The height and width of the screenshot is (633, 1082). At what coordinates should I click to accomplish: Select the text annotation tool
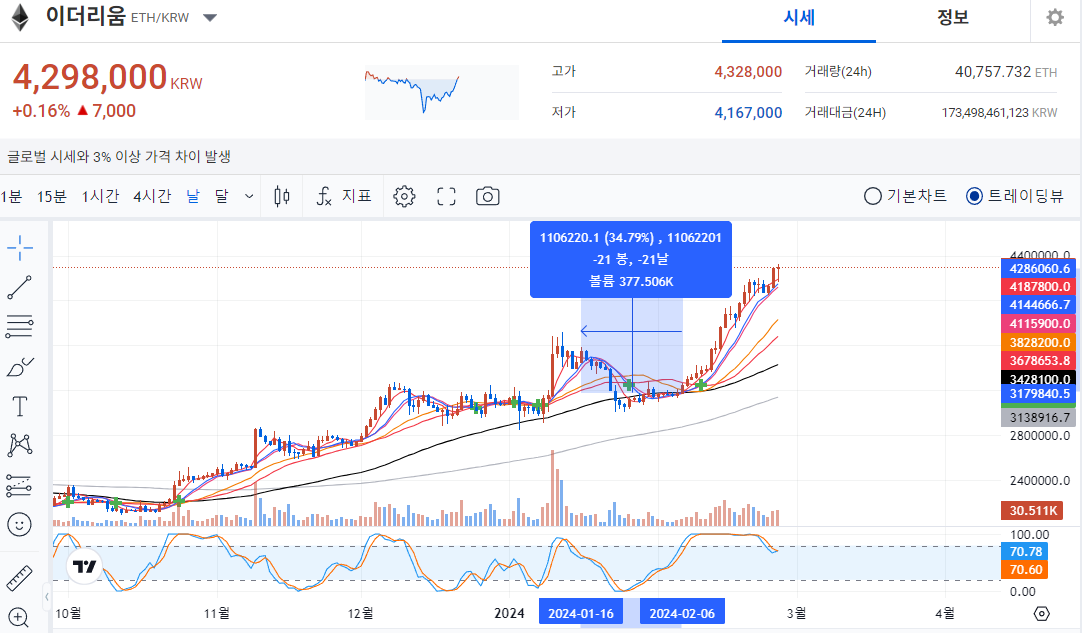(x=20, y=407)
